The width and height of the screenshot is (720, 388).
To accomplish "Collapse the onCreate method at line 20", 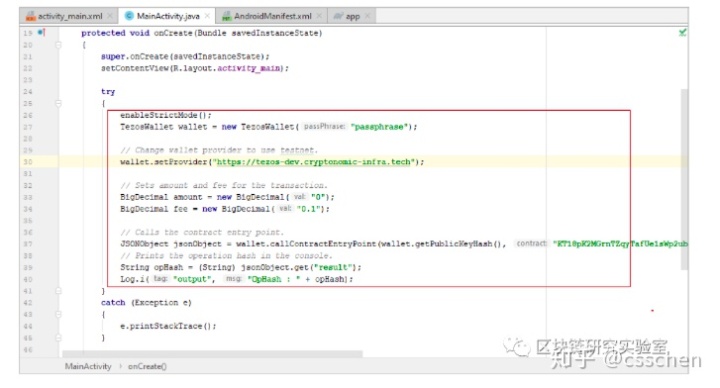I will (58, 45).
